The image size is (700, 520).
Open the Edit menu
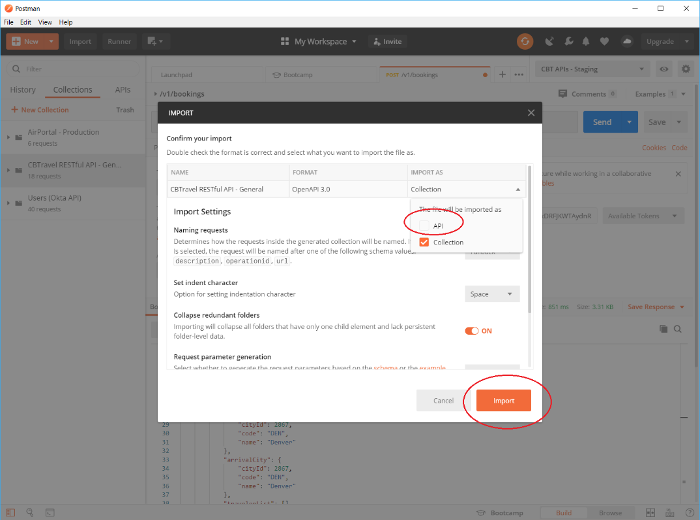click(x=25, y=22)
